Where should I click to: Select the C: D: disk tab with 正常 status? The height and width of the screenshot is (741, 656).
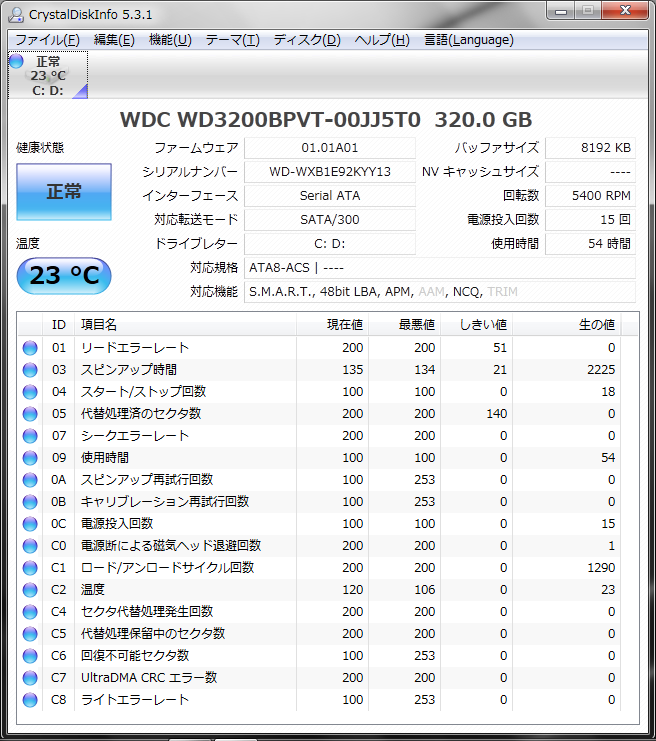(x=48, y=75)
